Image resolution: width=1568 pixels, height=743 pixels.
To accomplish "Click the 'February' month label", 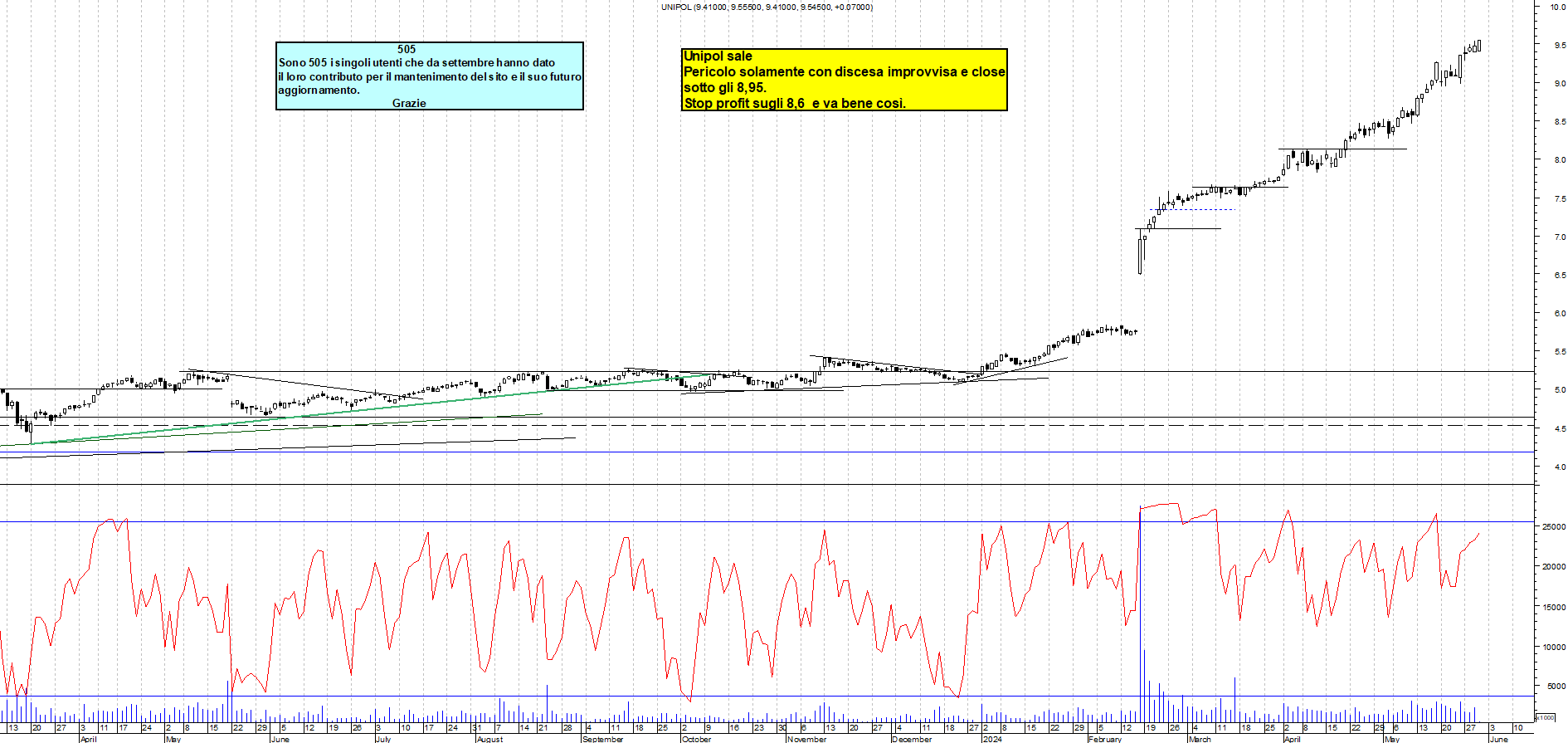I will pos(1105,739).
